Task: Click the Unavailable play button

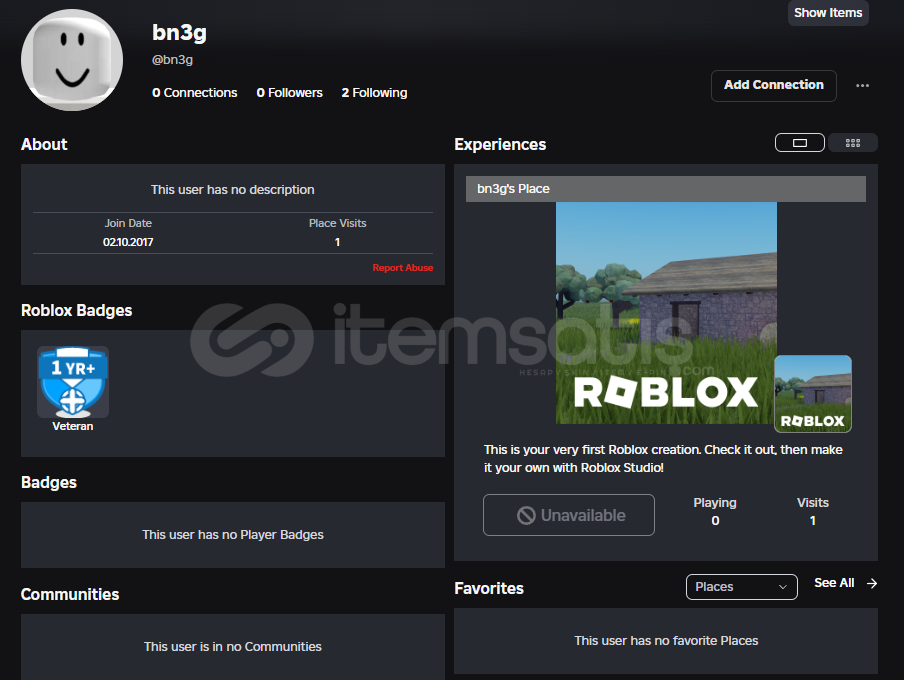Action: (569, 515)
